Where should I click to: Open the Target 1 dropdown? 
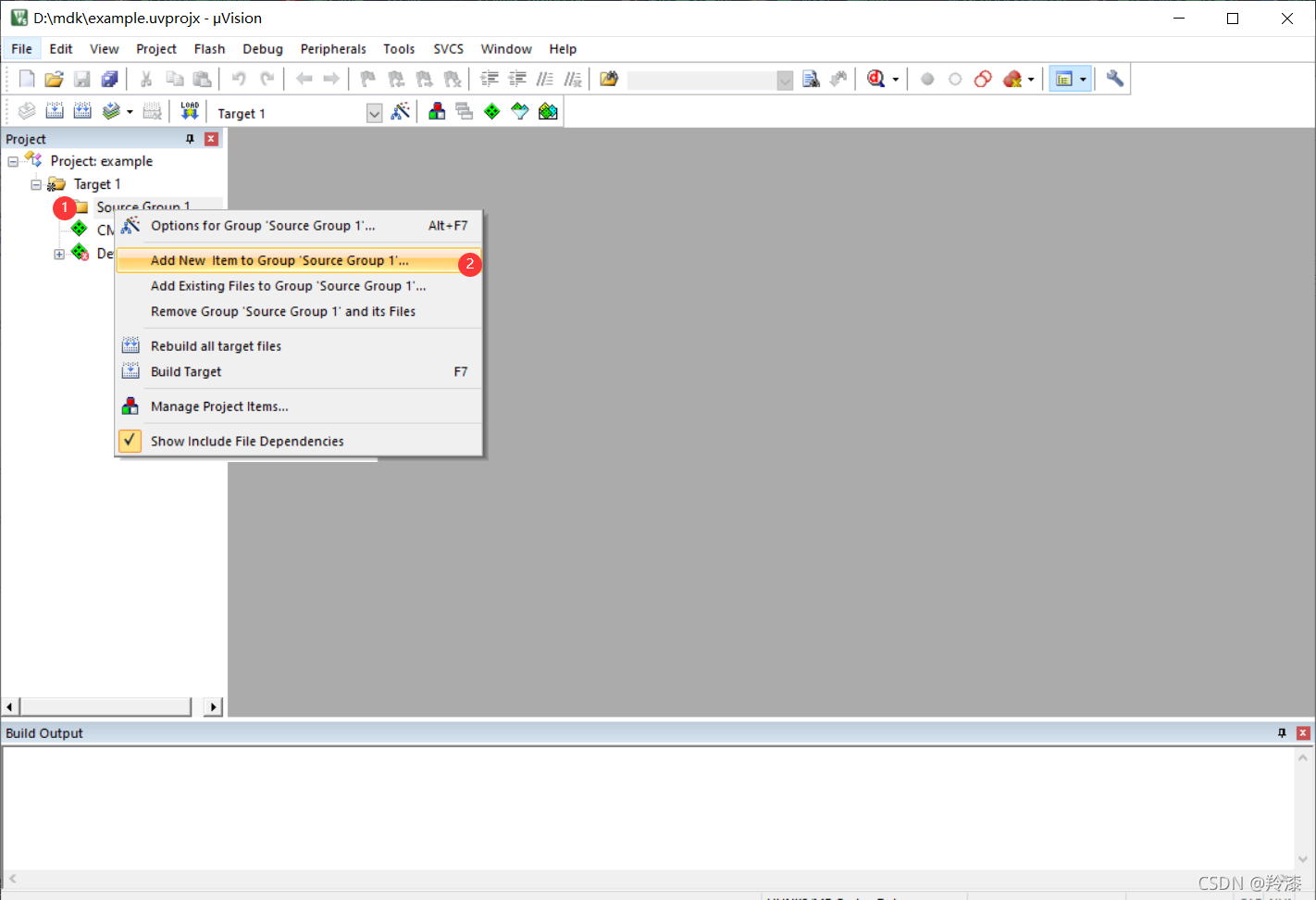click(x=374, y=113)
